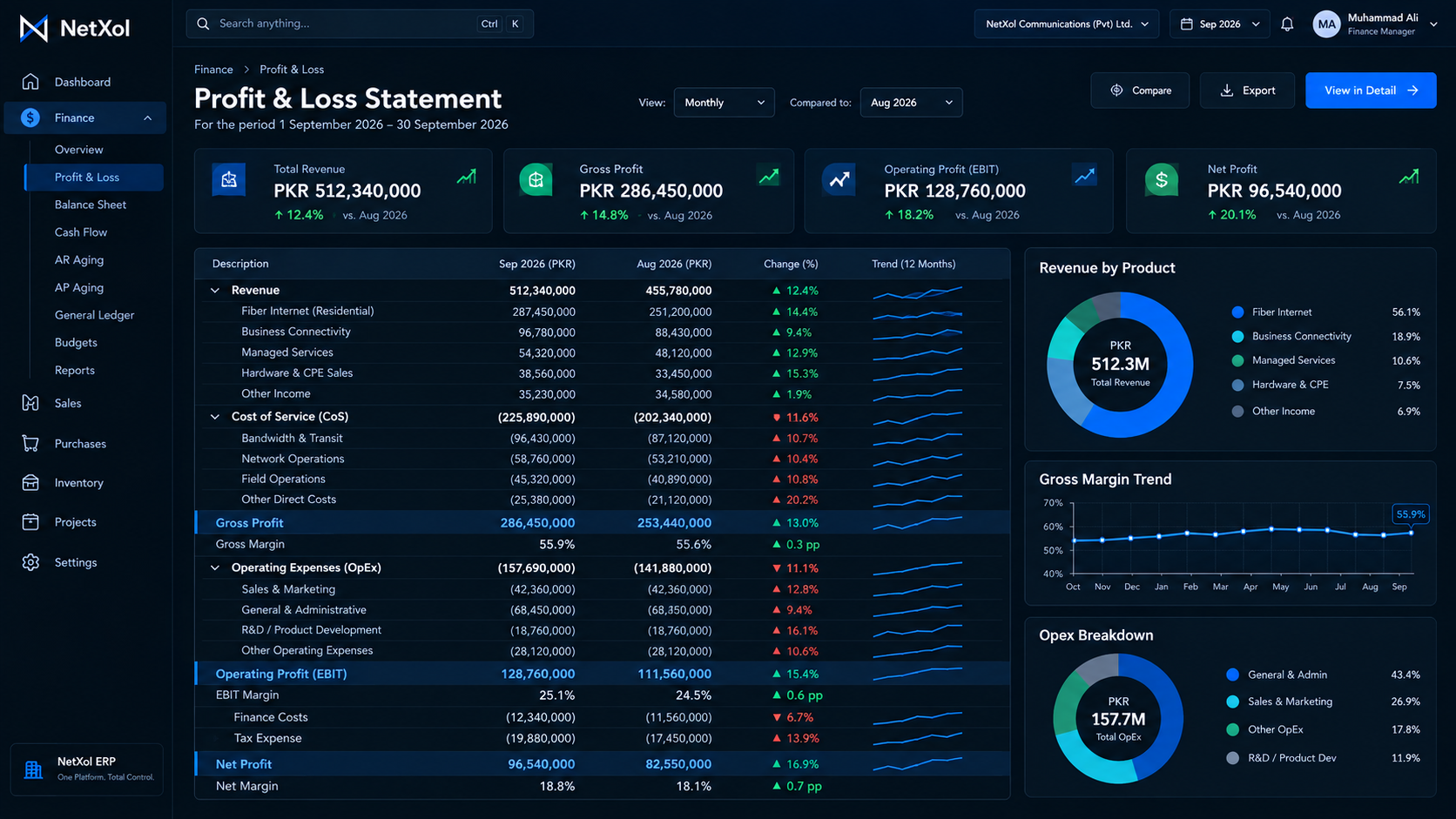Collapse the Operating Expenses group

coord(215,567)
